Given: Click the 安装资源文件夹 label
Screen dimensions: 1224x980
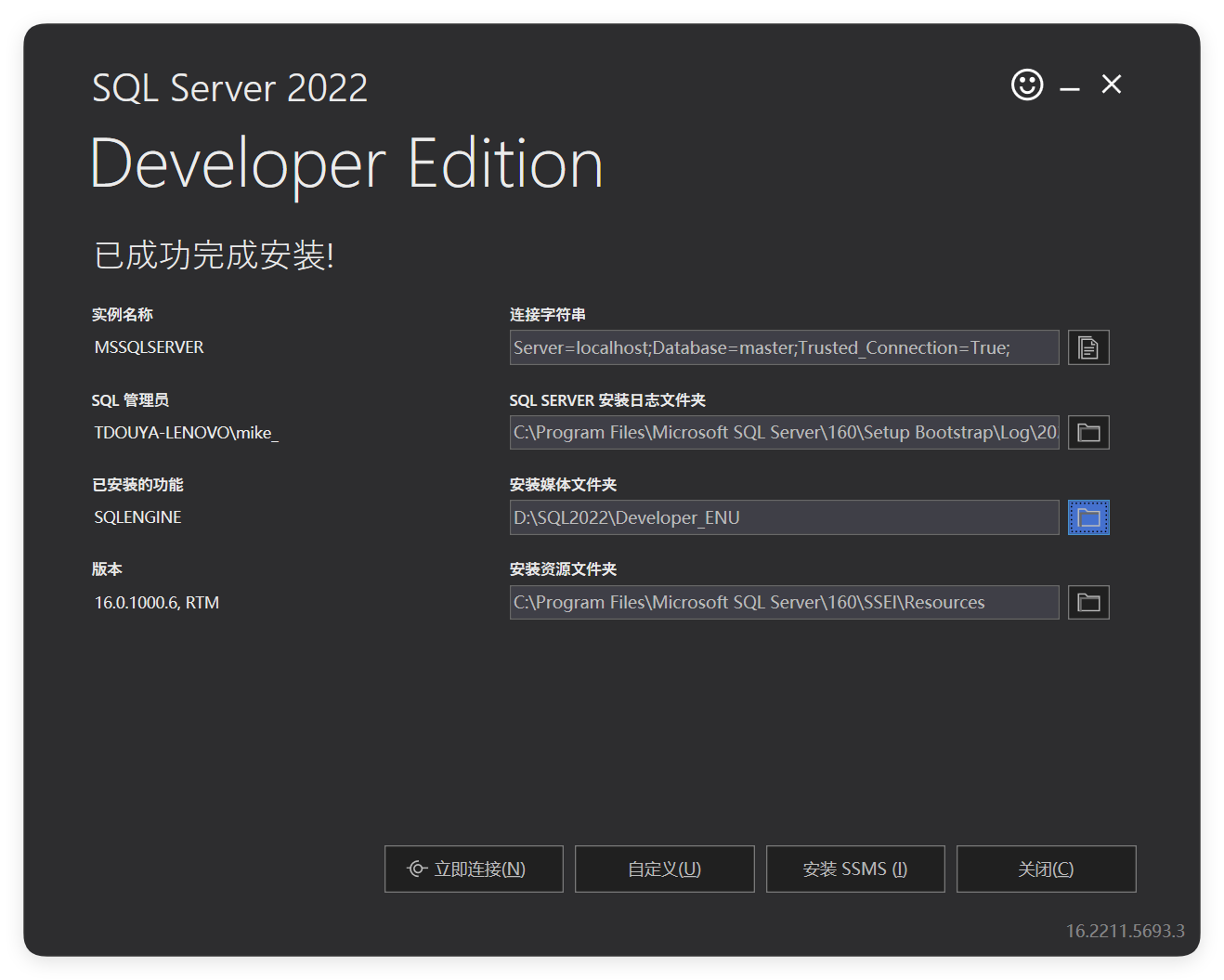Looking at the screenshot, I should coord(563,569).
